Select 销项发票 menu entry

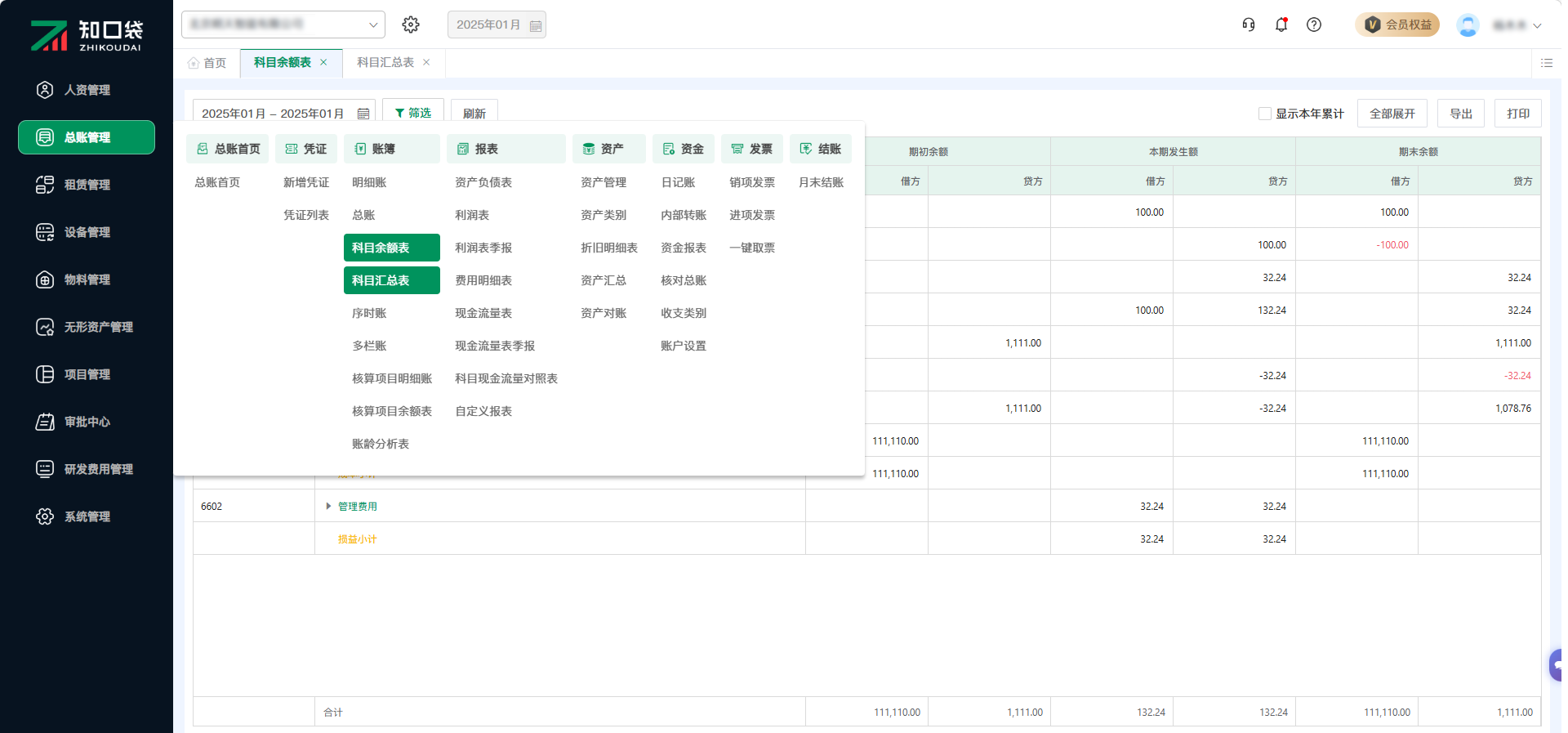[752, 182]
